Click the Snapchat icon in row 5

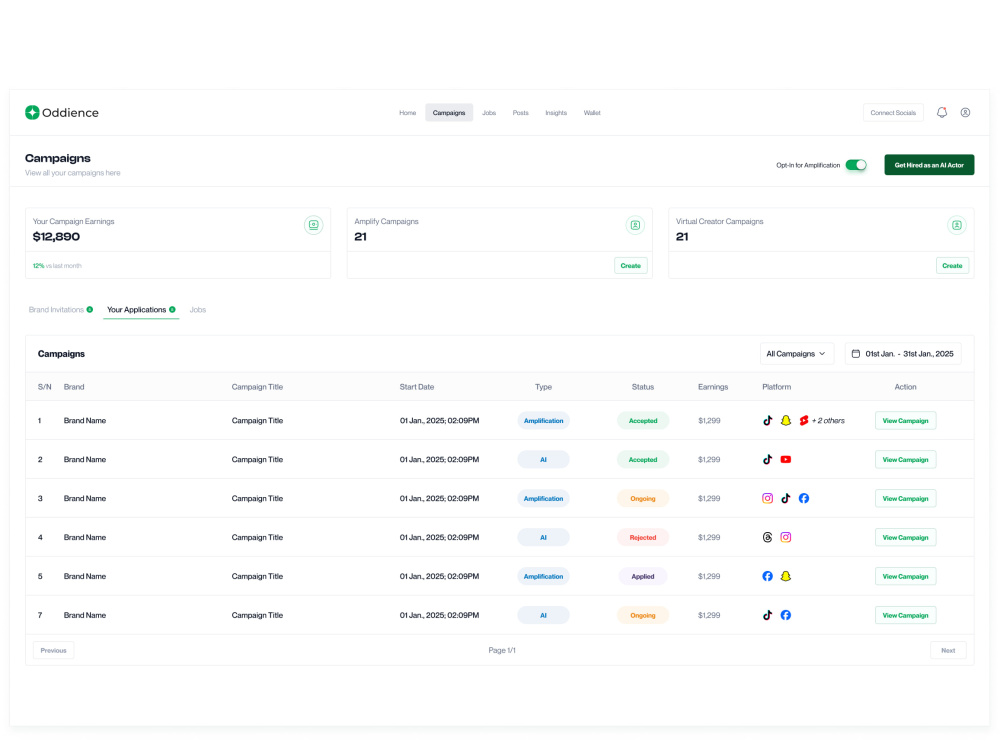(786, 576)
